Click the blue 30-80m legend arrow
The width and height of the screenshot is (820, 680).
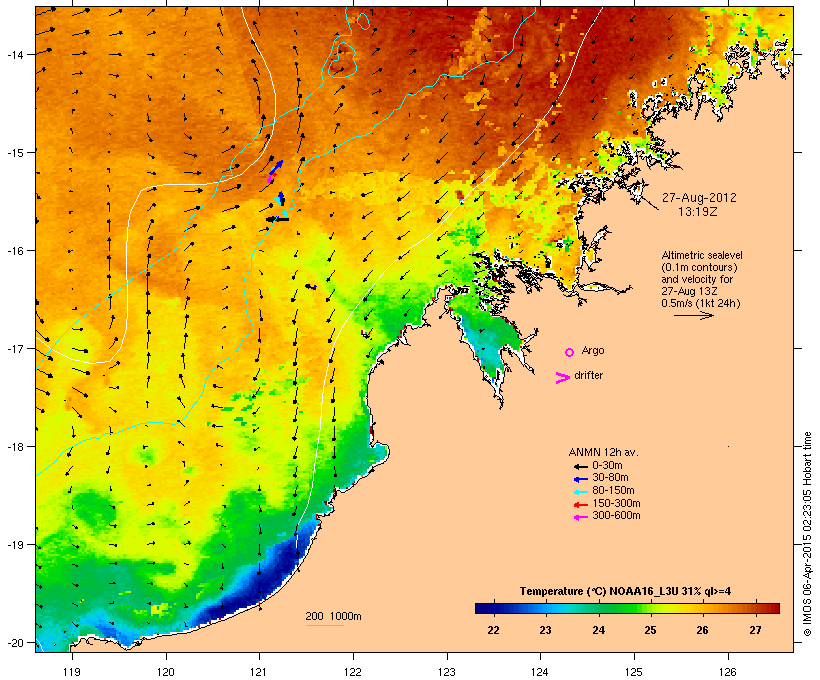580,479
